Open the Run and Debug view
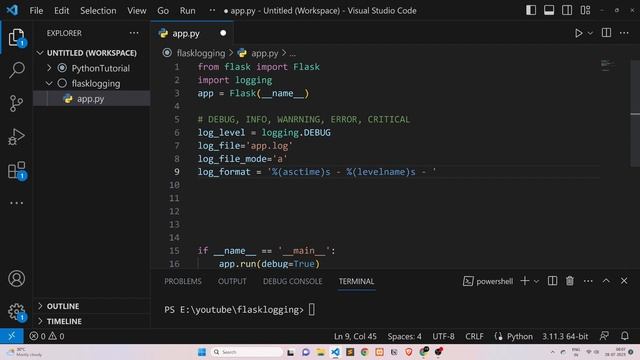 tap(16, 137)
